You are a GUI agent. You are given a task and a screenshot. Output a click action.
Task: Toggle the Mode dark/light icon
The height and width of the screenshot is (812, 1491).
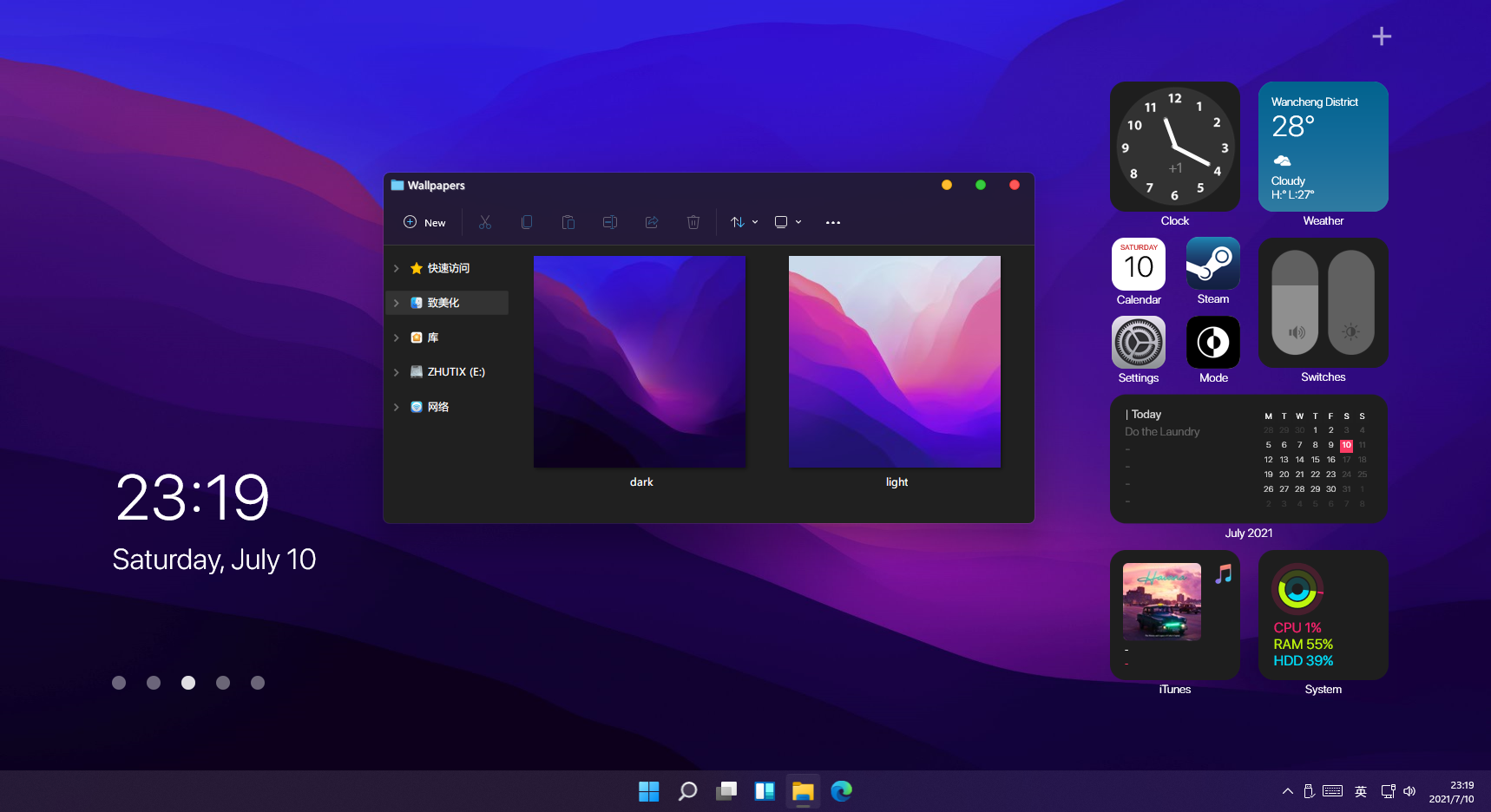[x=1213, y=343]
